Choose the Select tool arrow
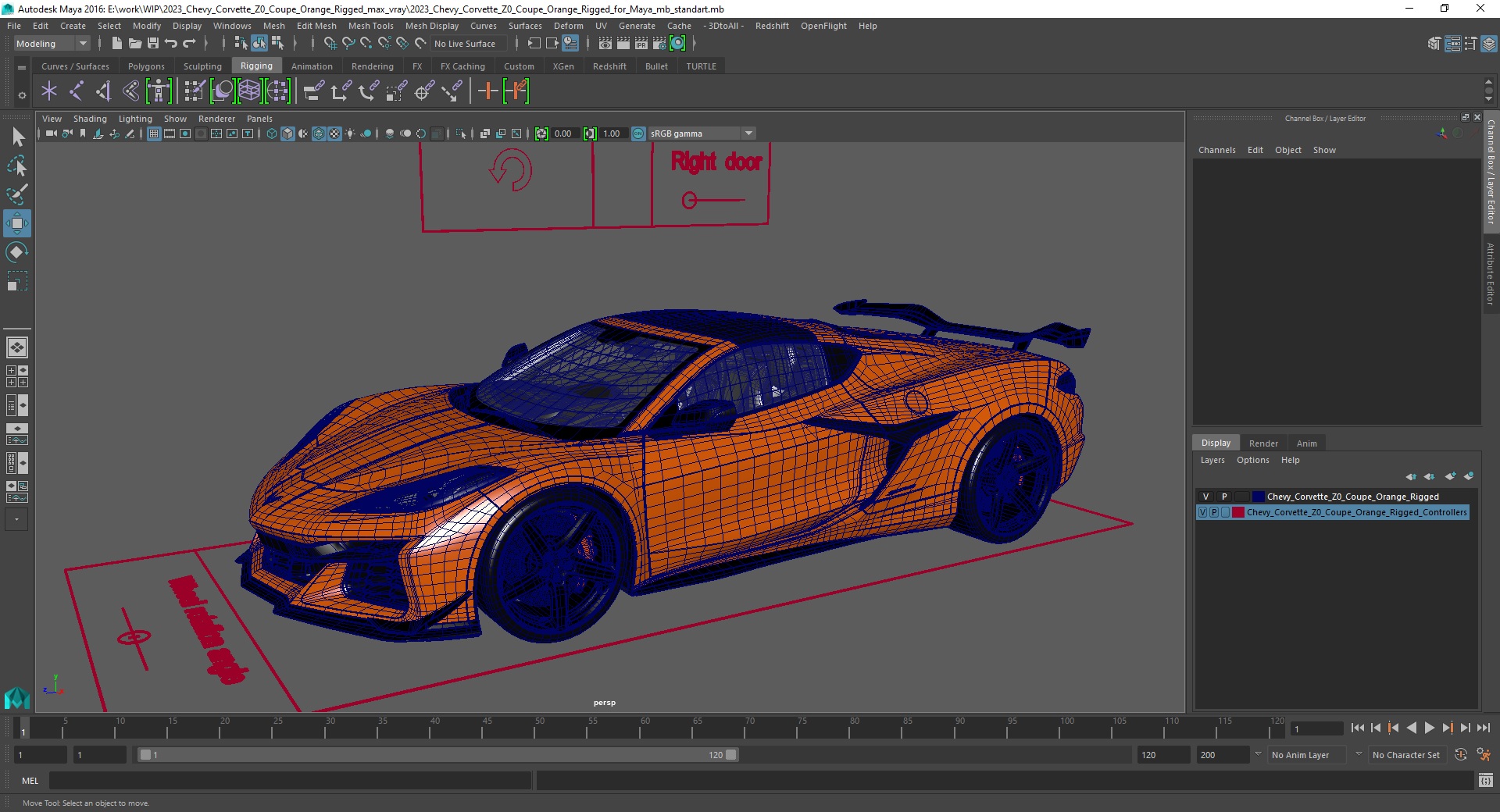Screen dimensions: 1500x812 17,137
